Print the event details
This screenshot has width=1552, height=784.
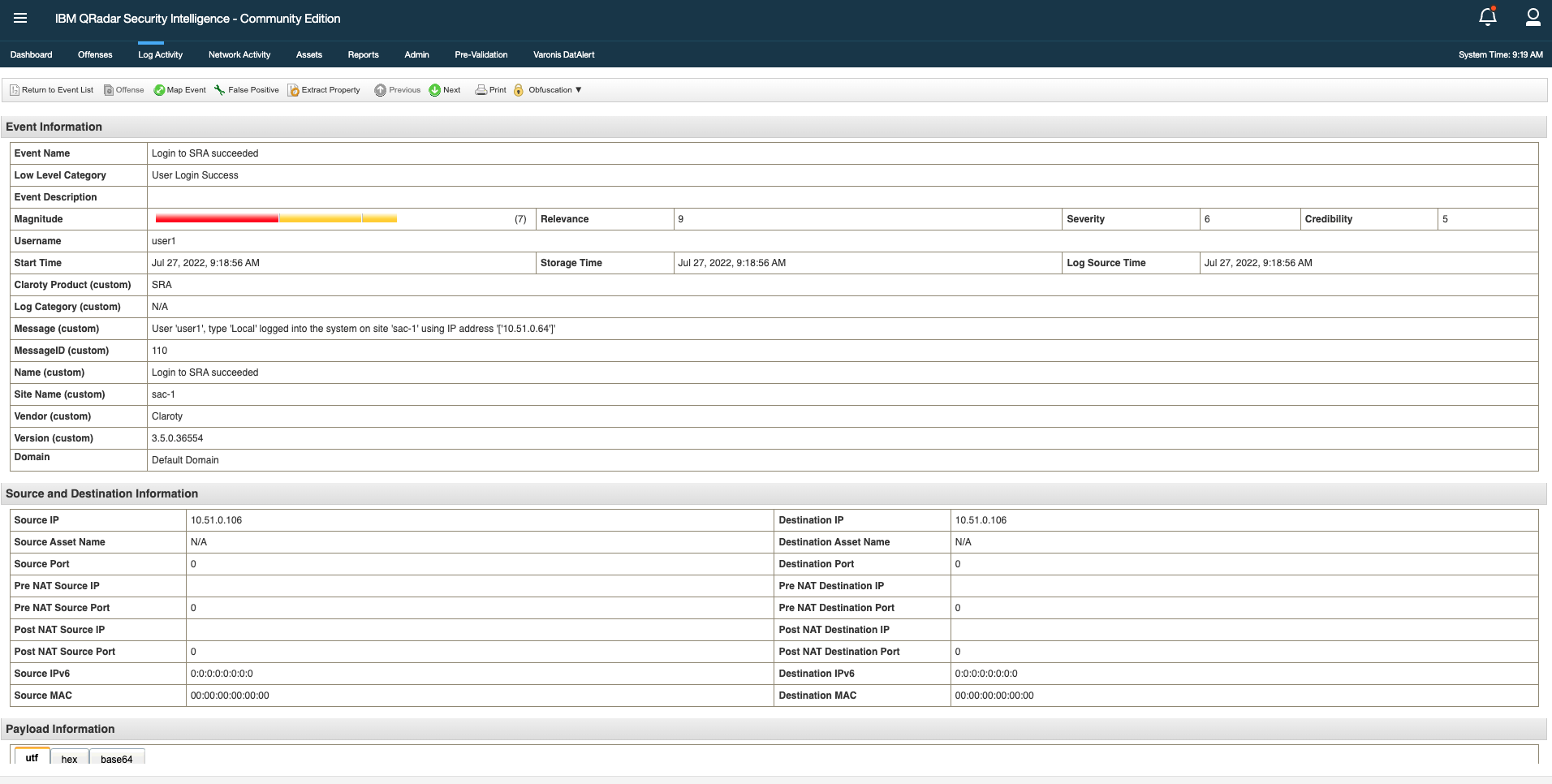(491, 90)
